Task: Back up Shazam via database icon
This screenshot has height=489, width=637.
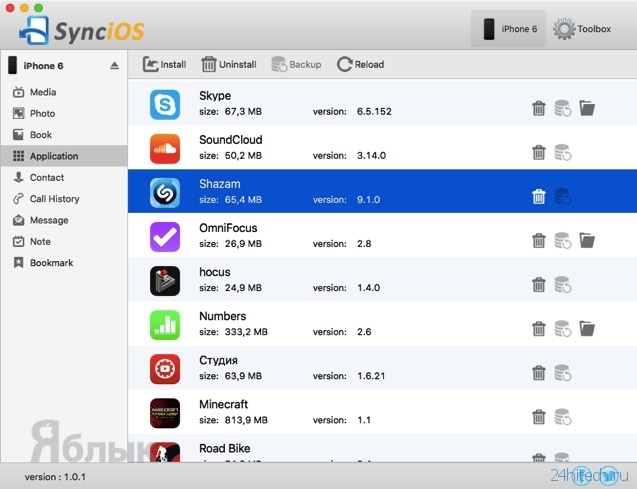Action: tap(563, 197)
